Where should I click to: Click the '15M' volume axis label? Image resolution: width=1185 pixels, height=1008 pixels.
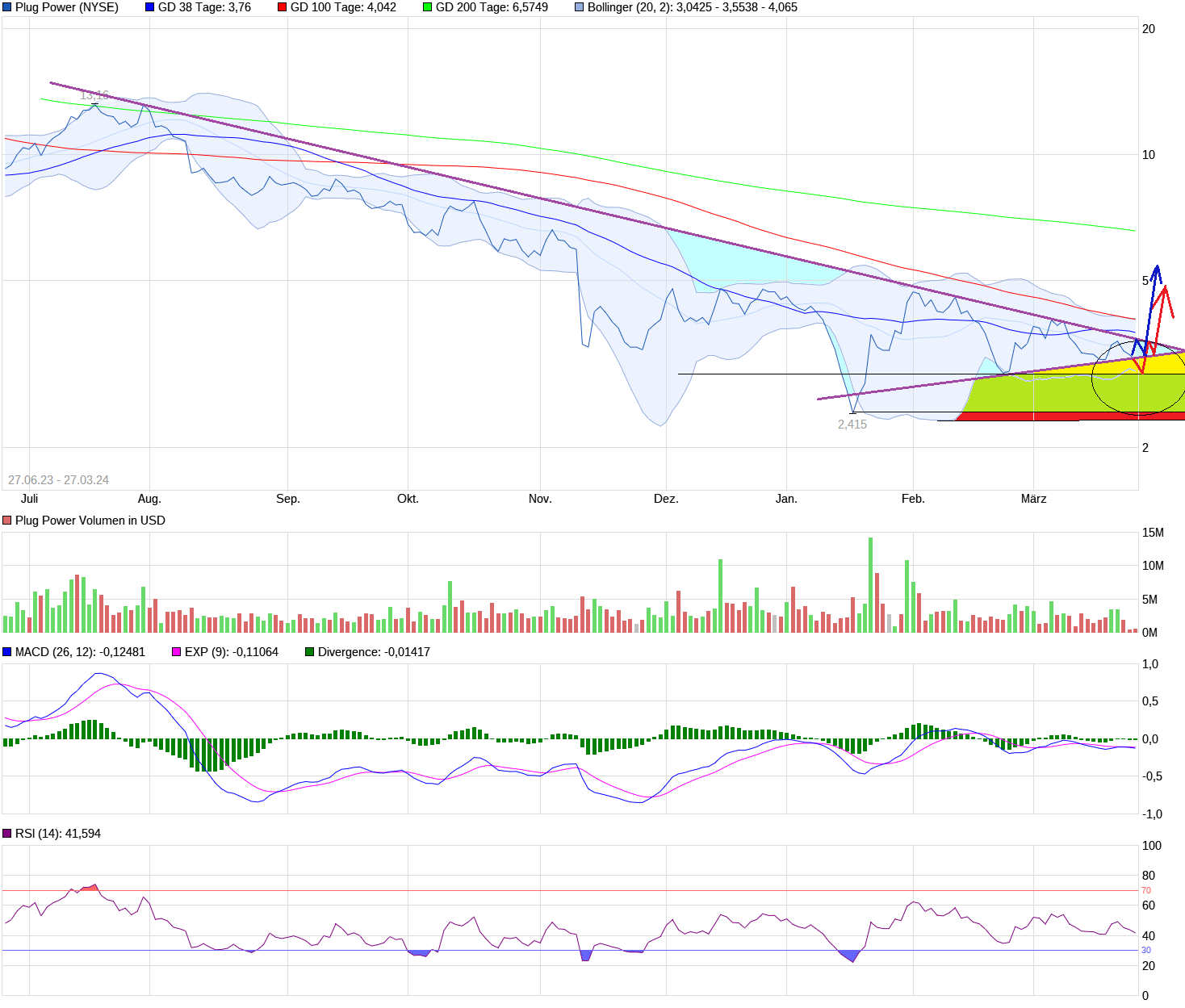coord(1153,533)
